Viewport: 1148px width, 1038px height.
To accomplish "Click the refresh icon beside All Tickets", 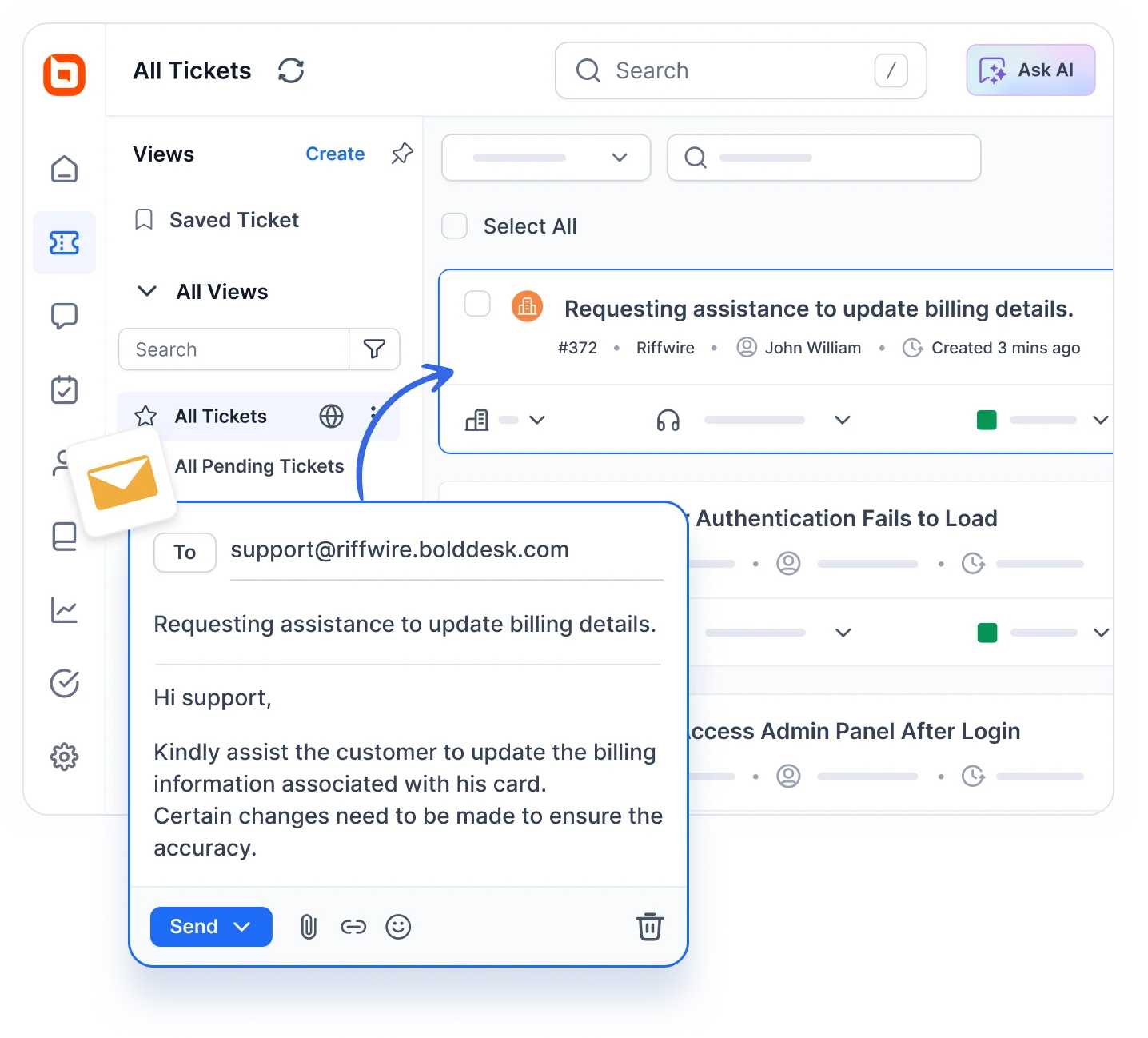I will [291, 71].
